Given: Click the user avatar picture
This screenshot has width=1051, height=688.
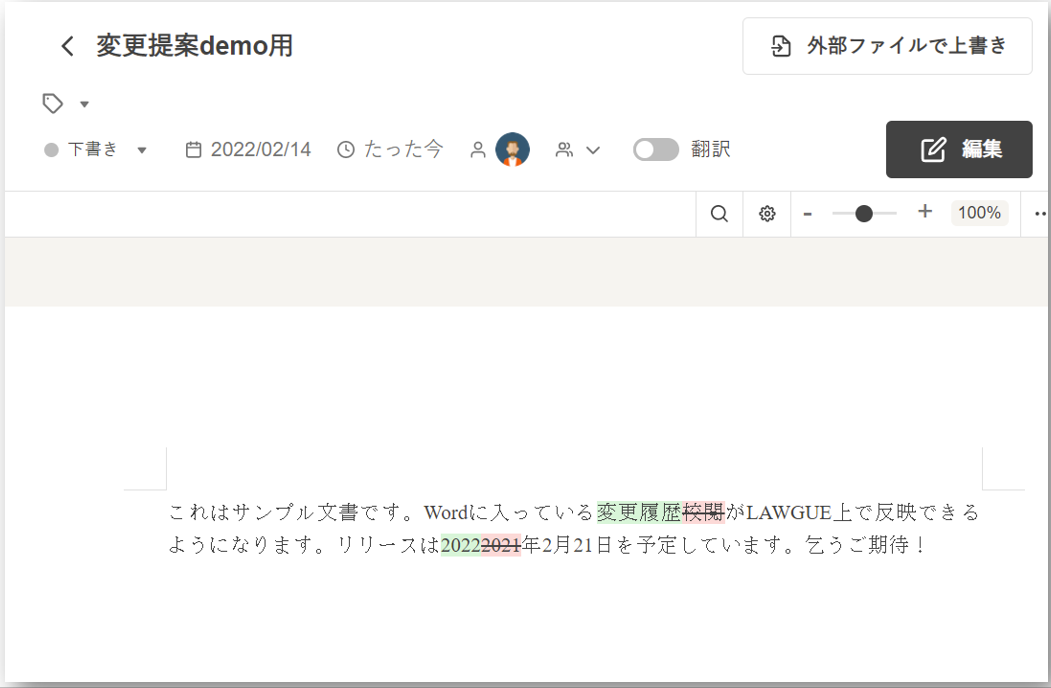Looking at the screenshot, I should click(x=513, y=150).
